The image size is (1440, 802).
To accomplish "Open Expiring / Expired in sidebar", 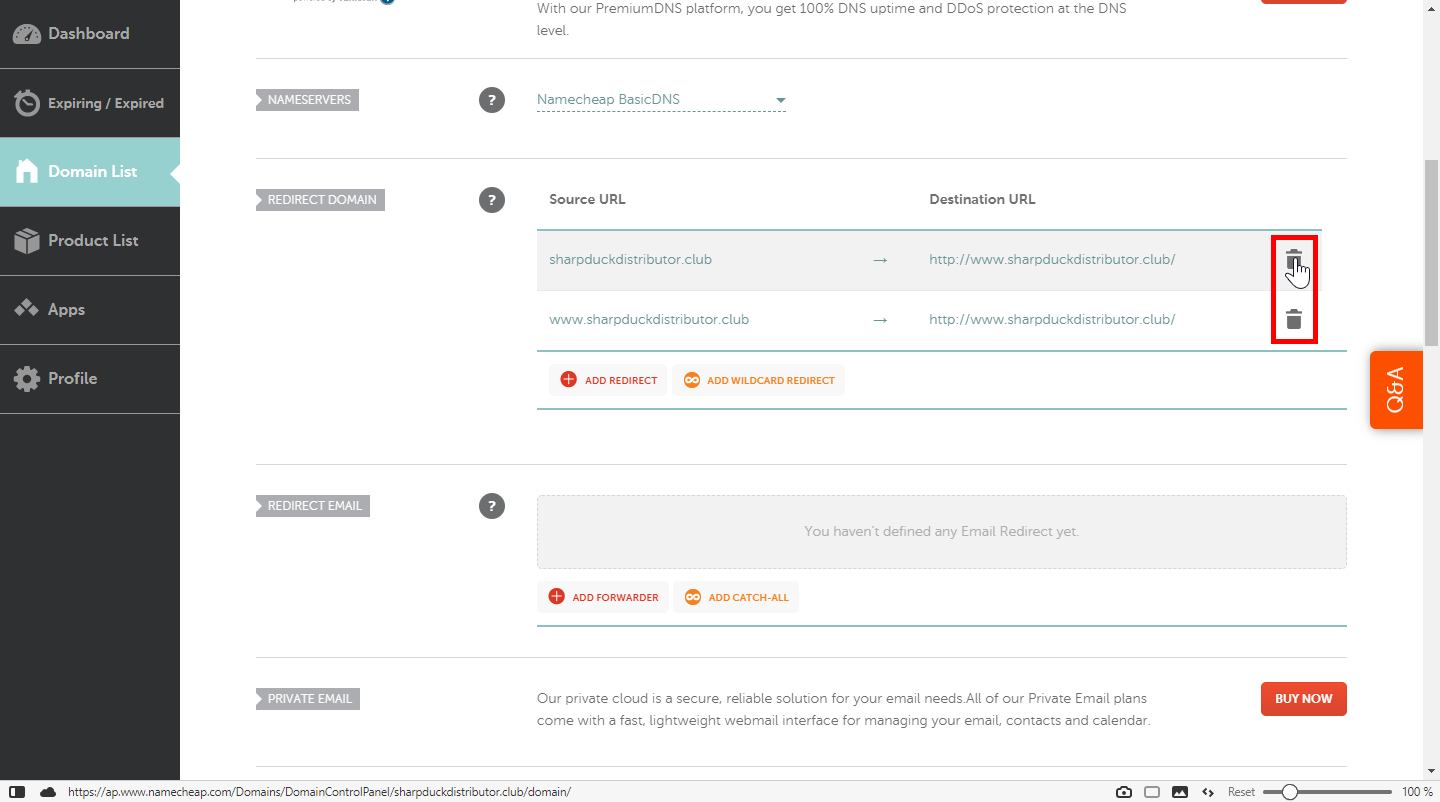I will coord(90,103).
